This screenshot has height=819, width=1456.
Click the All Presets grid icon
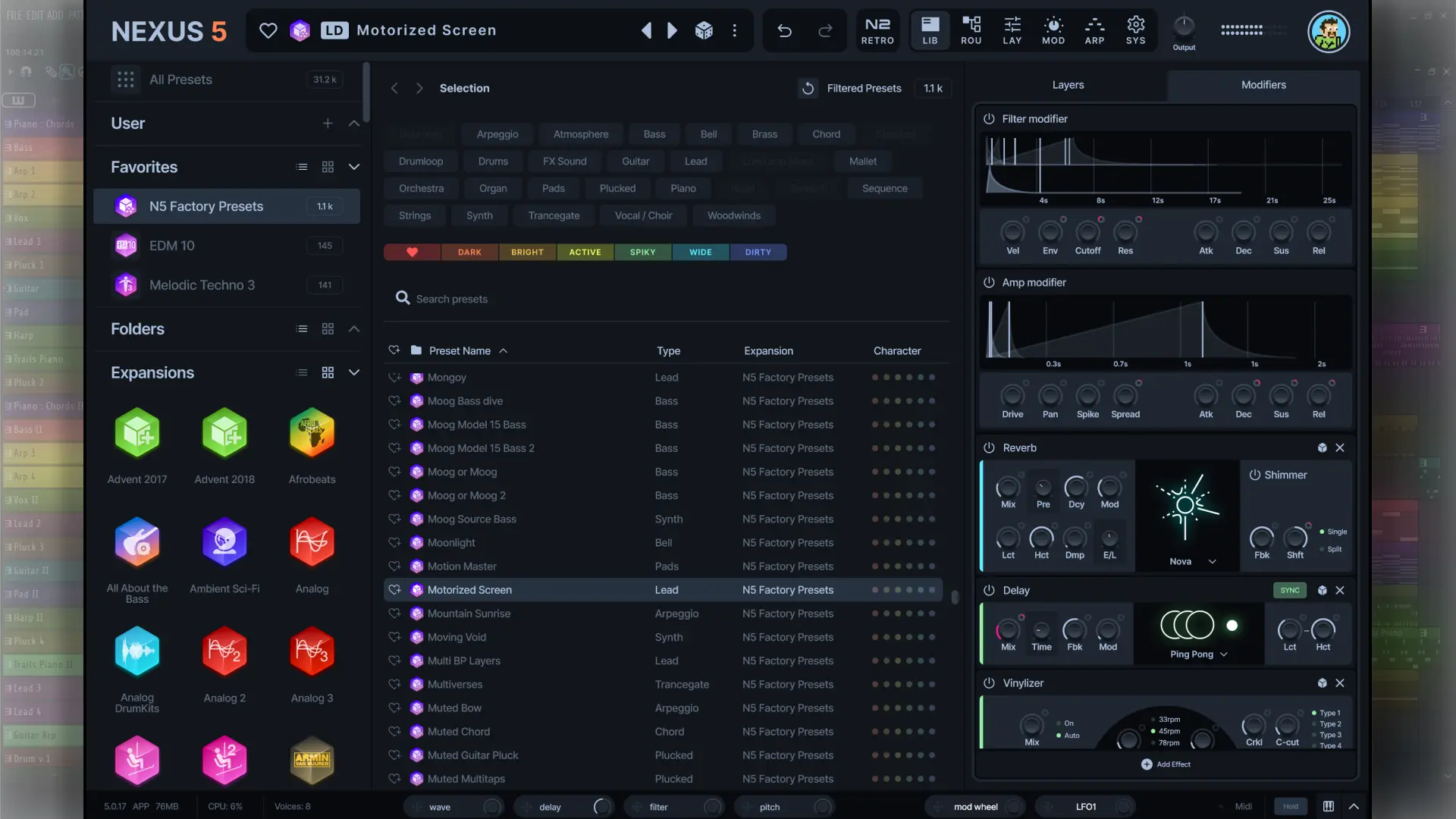click(x=126, y=80)
